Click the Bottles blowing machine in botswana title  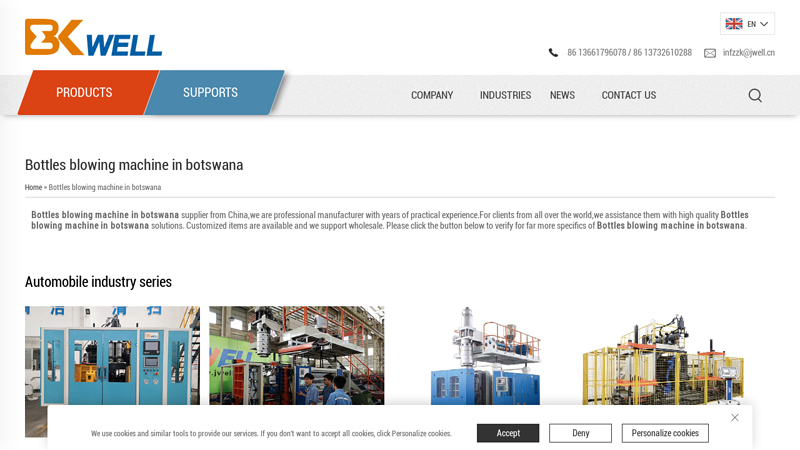(134, 165)
